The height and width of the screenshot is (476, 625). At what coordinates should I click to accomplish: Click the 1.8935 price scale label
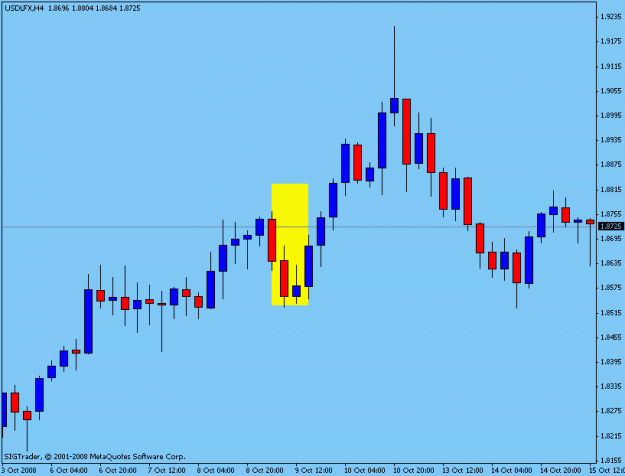611,140
